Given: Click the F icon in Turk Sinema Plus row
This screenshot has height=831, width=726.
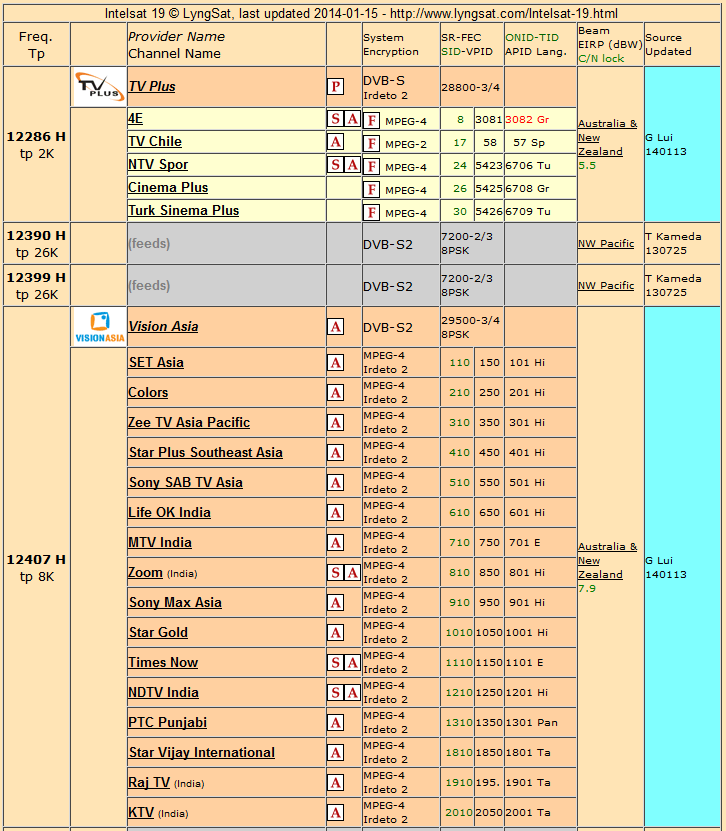Looking at the screenshot, I should pyautogui.click(x=371, y=213).
